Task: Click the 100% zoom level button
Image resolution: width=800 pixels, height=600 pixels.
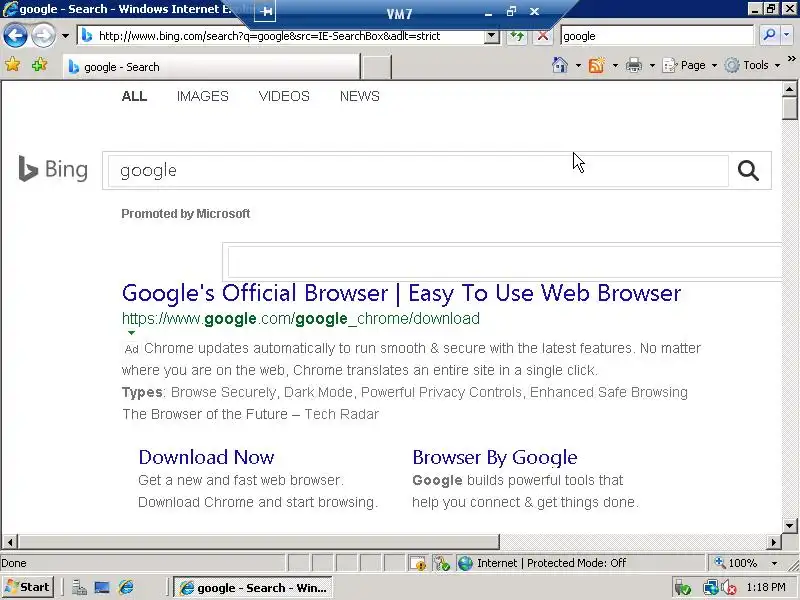Action: (736, 563)
